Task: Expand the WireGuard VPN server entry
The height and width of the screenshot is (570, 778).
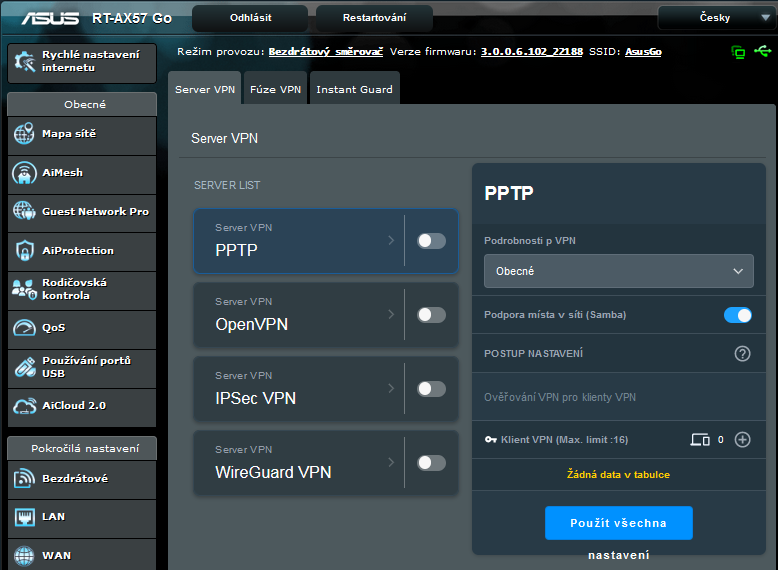Action: click(x=300, y=463)
